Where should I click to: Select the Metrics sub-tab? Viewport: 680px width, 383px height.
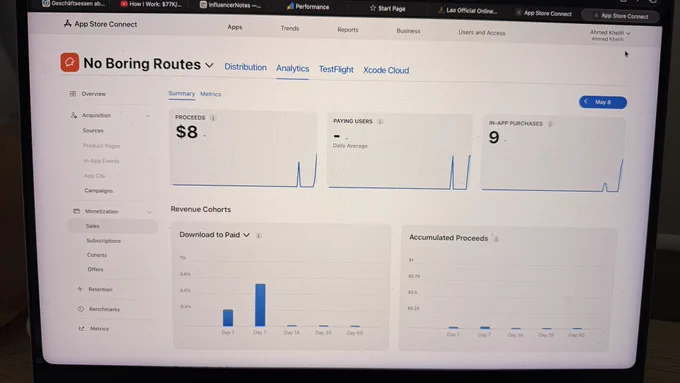(x=211, y=94)
